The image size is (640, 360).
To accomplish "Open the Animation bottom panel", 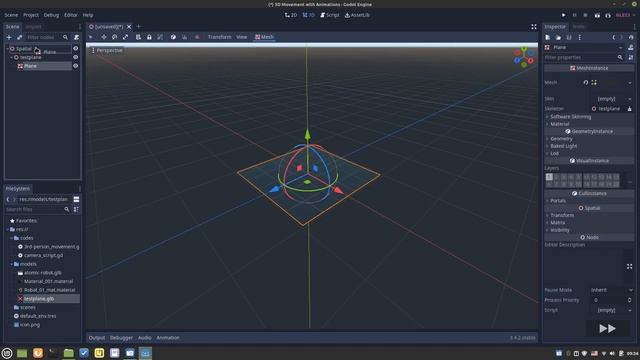I will coord(168,338).
